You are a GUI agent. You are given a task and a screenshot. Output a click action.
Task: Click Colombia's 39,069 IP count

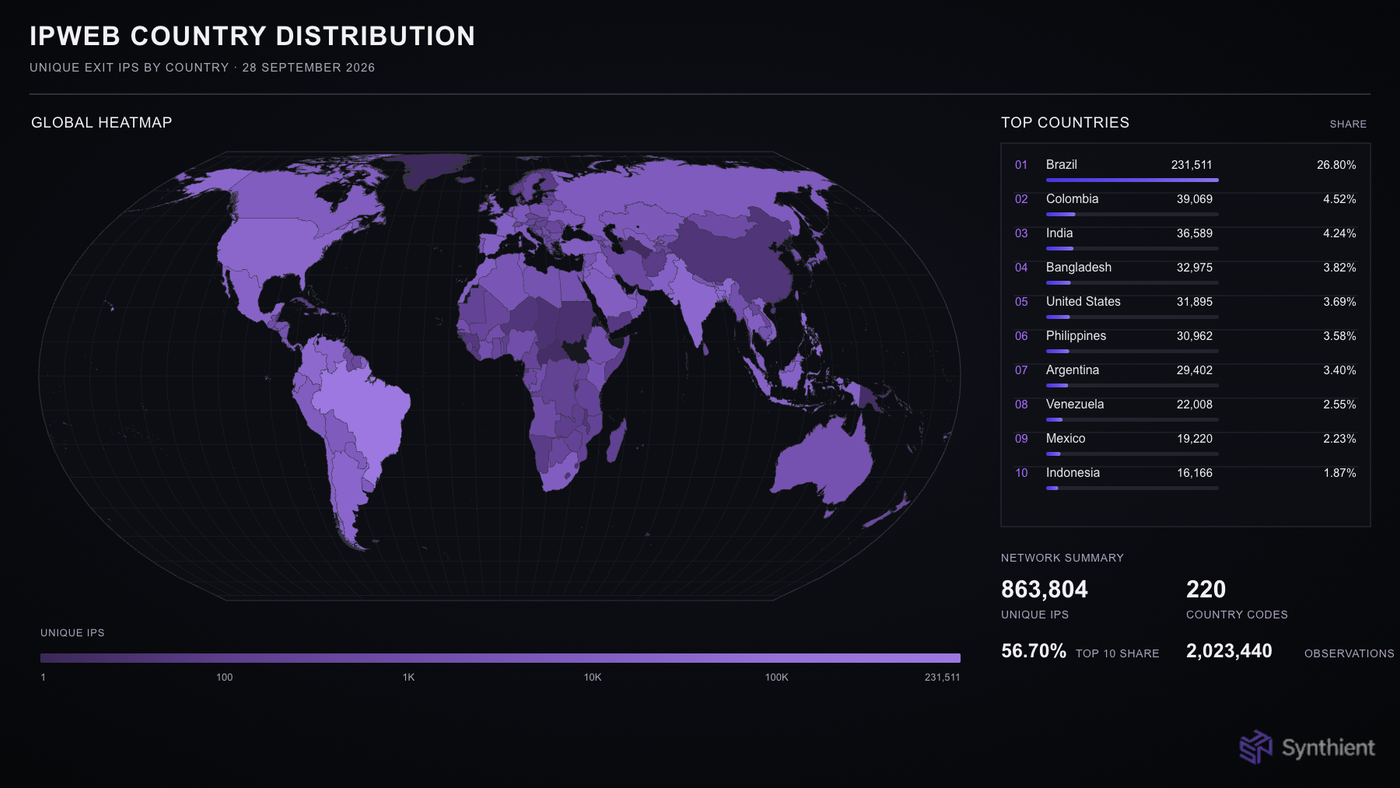tap(1195, 199)
